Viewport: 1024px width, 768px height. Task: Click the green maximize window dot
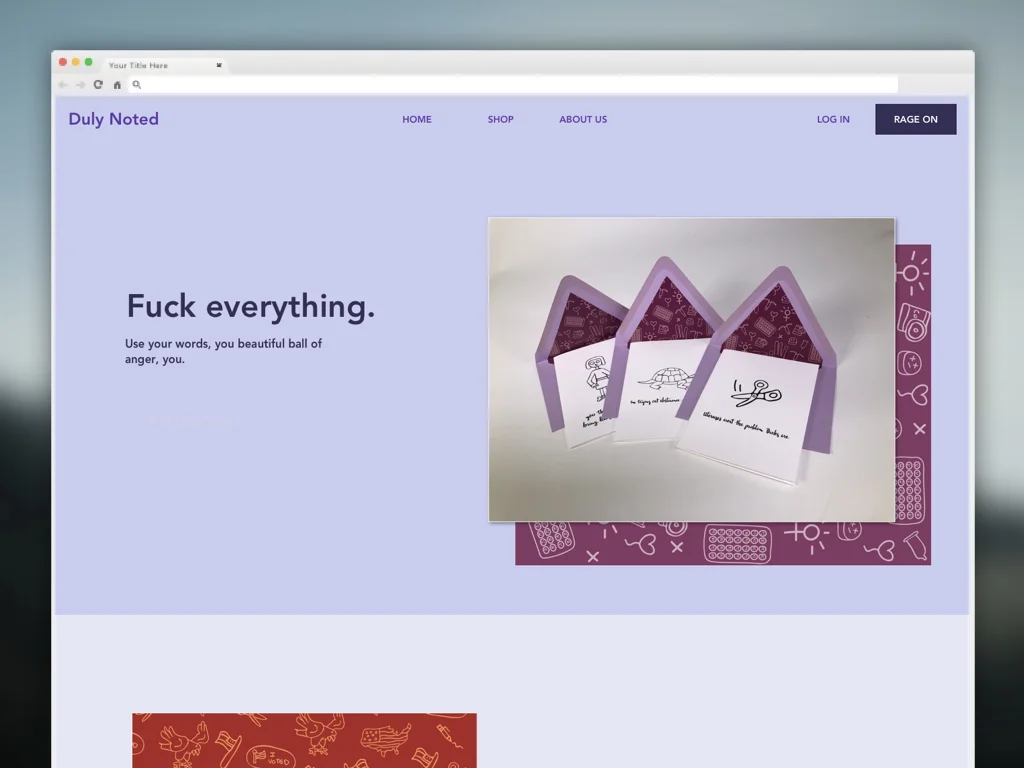point(89,62)
